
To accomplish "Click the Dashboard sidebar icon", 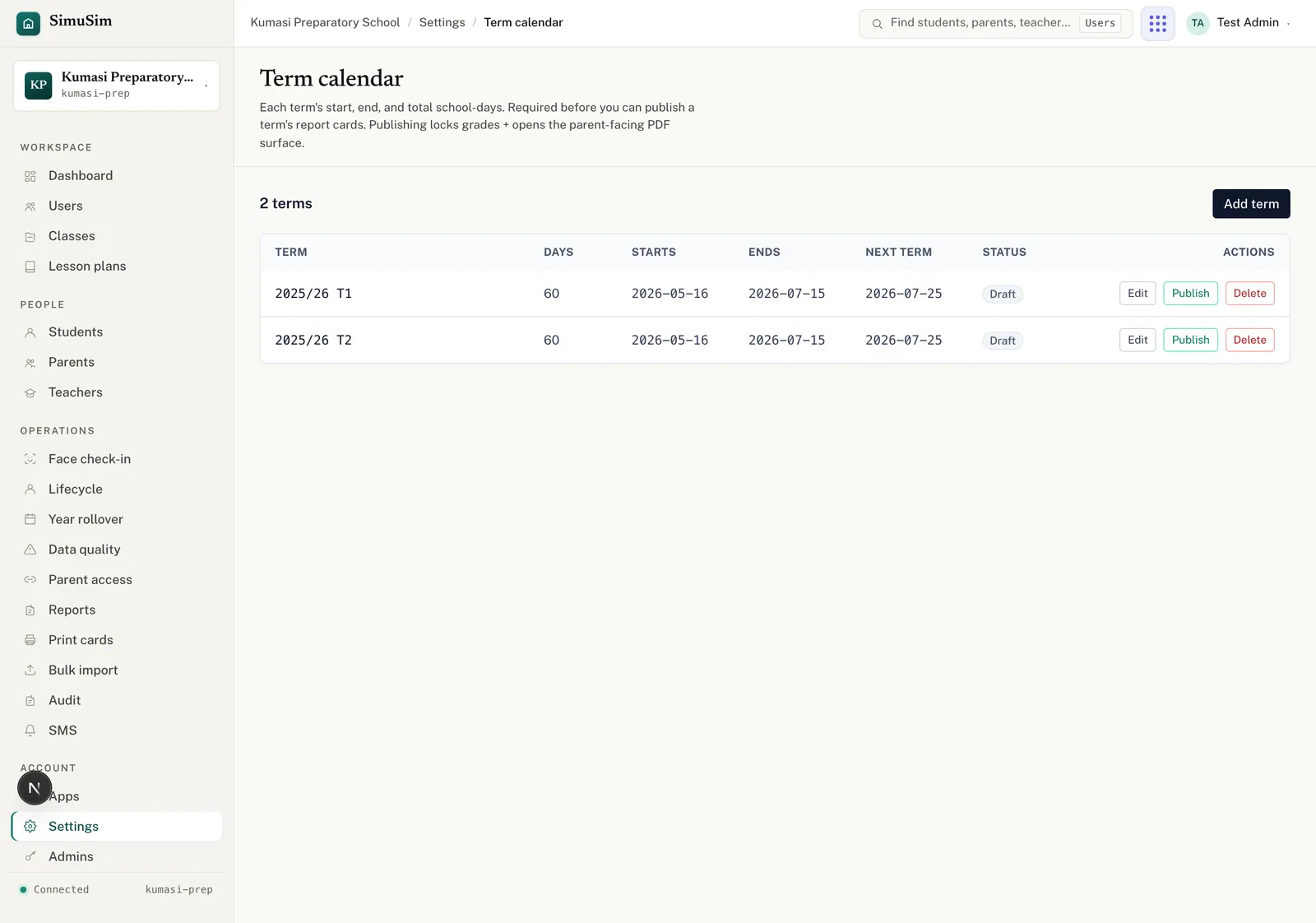I will [30, 176].
